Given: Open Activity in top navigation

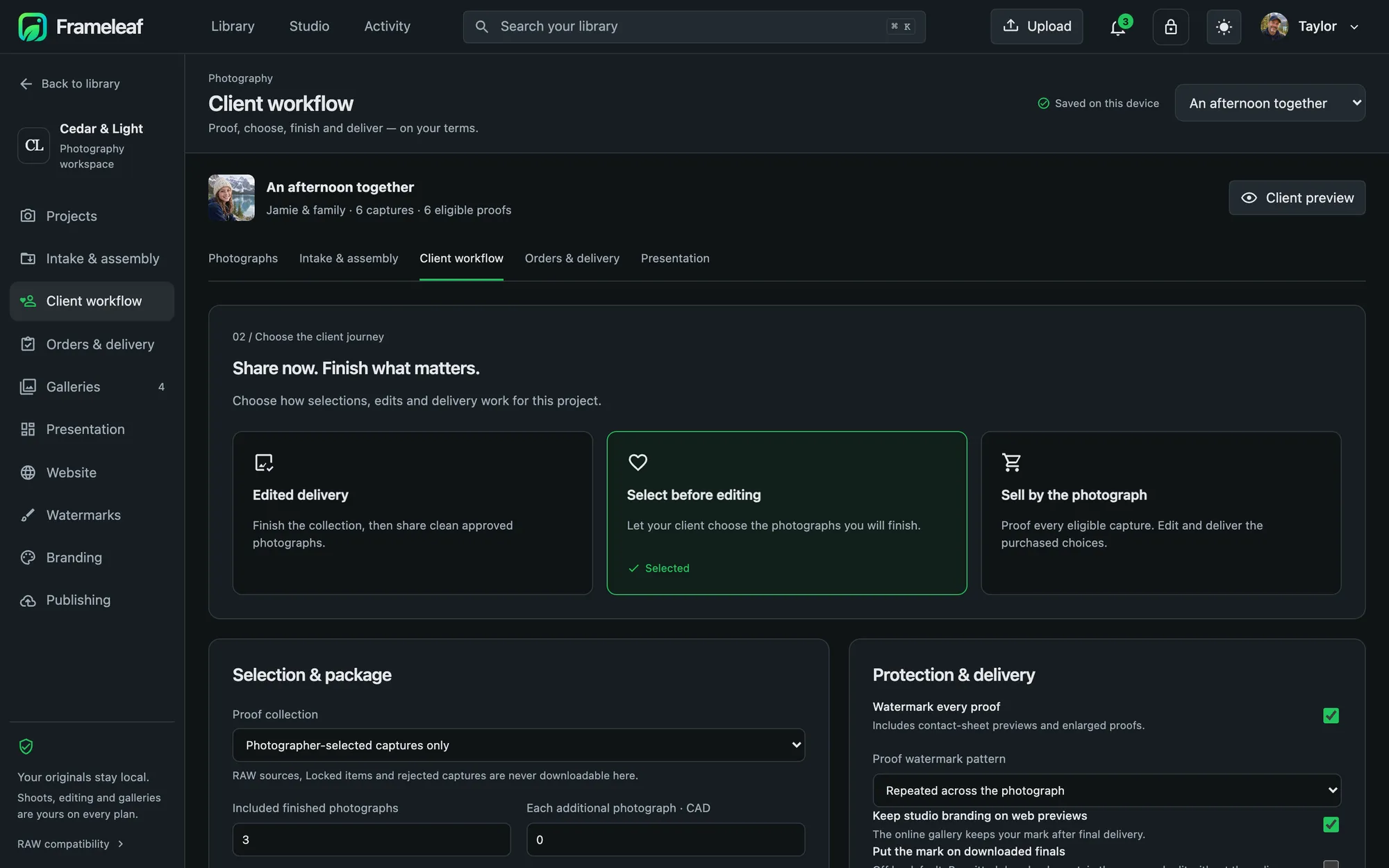Looking at the screenshot, I should 388,26.
